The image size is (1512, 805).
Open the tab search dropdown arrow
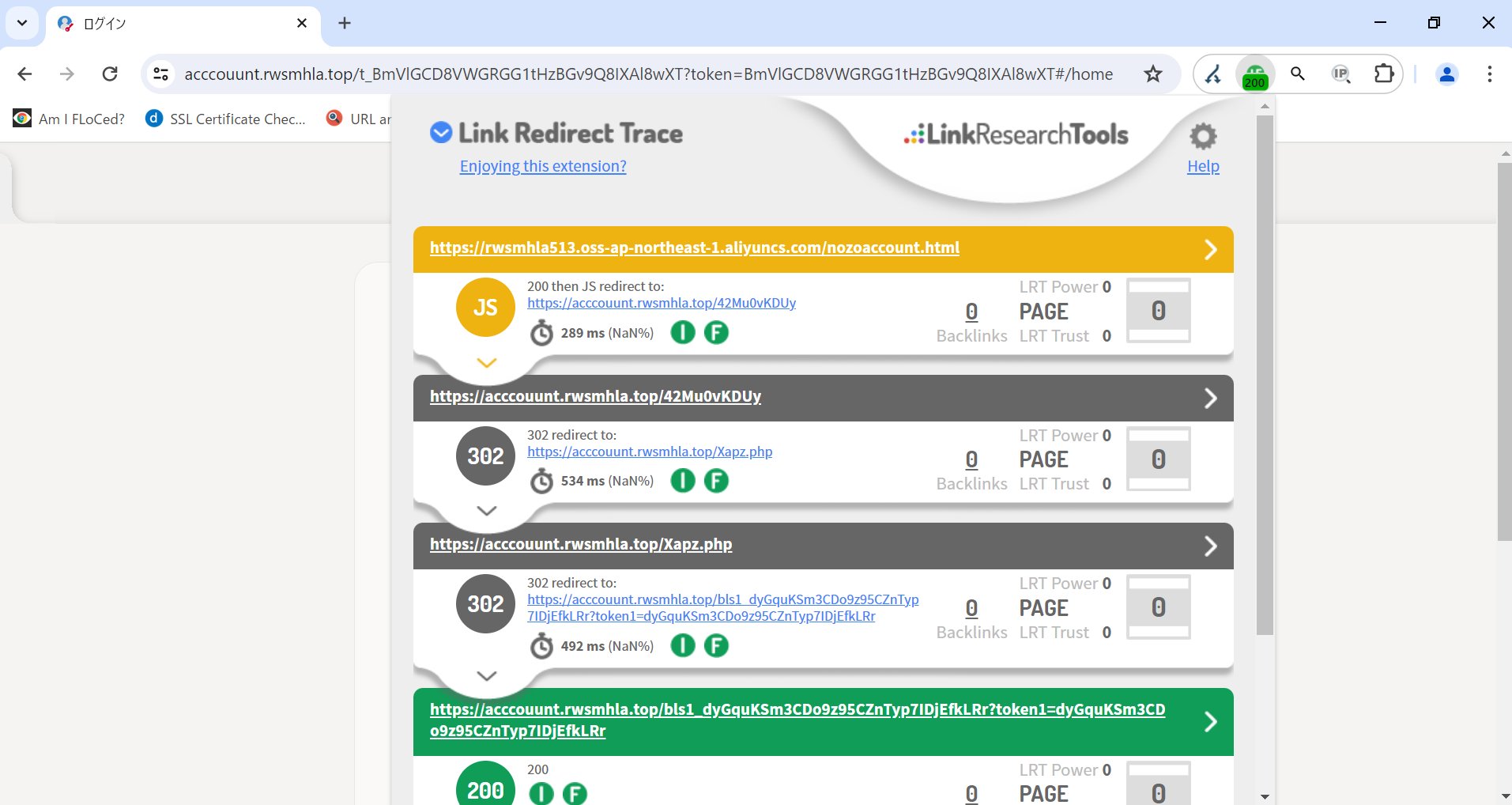[22, 23]
